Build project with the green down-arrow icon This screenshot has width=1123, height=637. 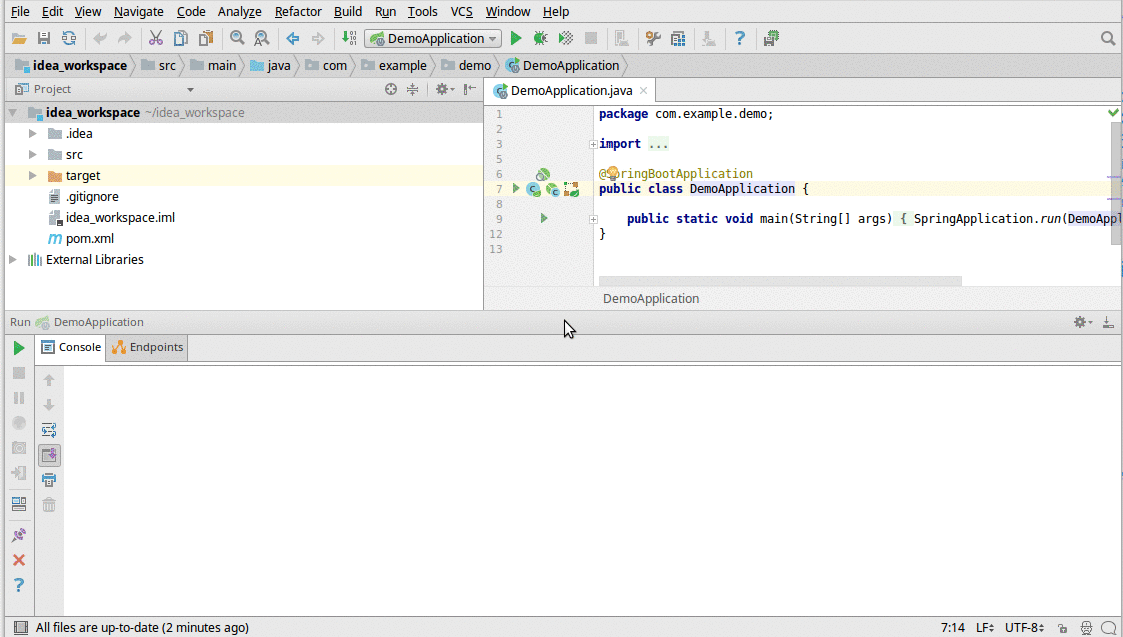pos(349,39)
